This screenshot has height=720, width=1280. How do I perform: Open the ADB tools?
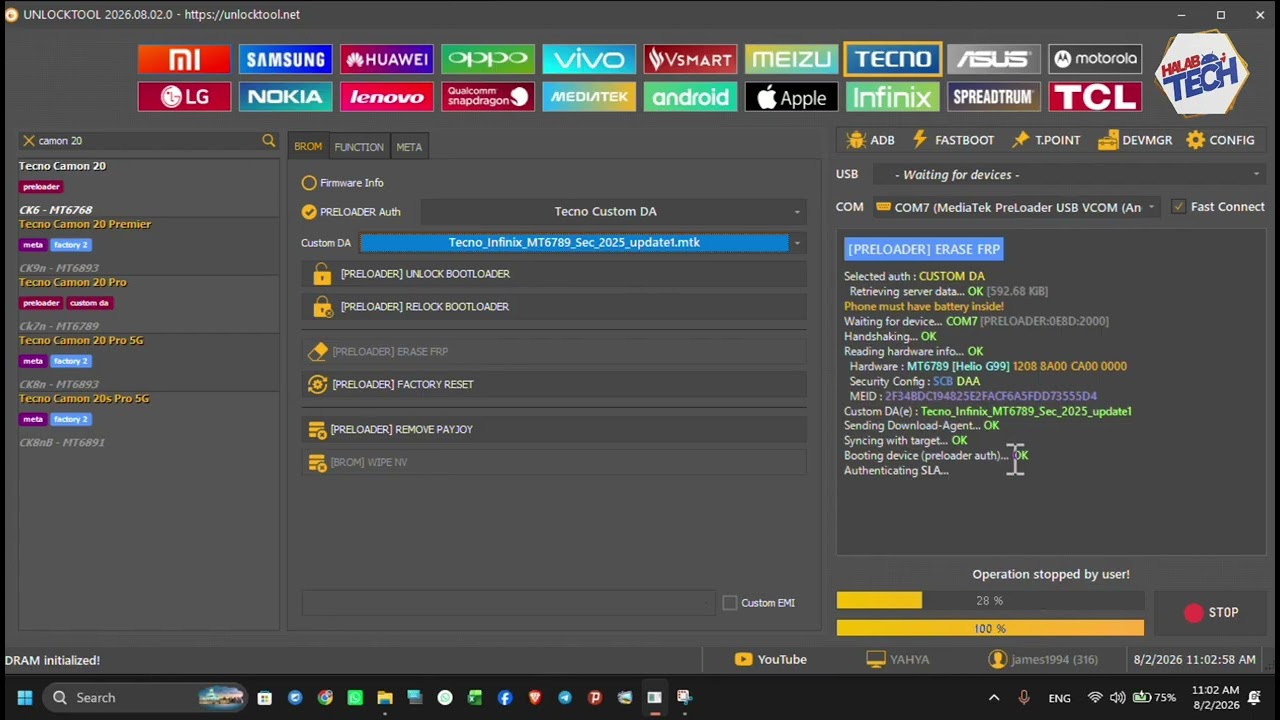870,141
